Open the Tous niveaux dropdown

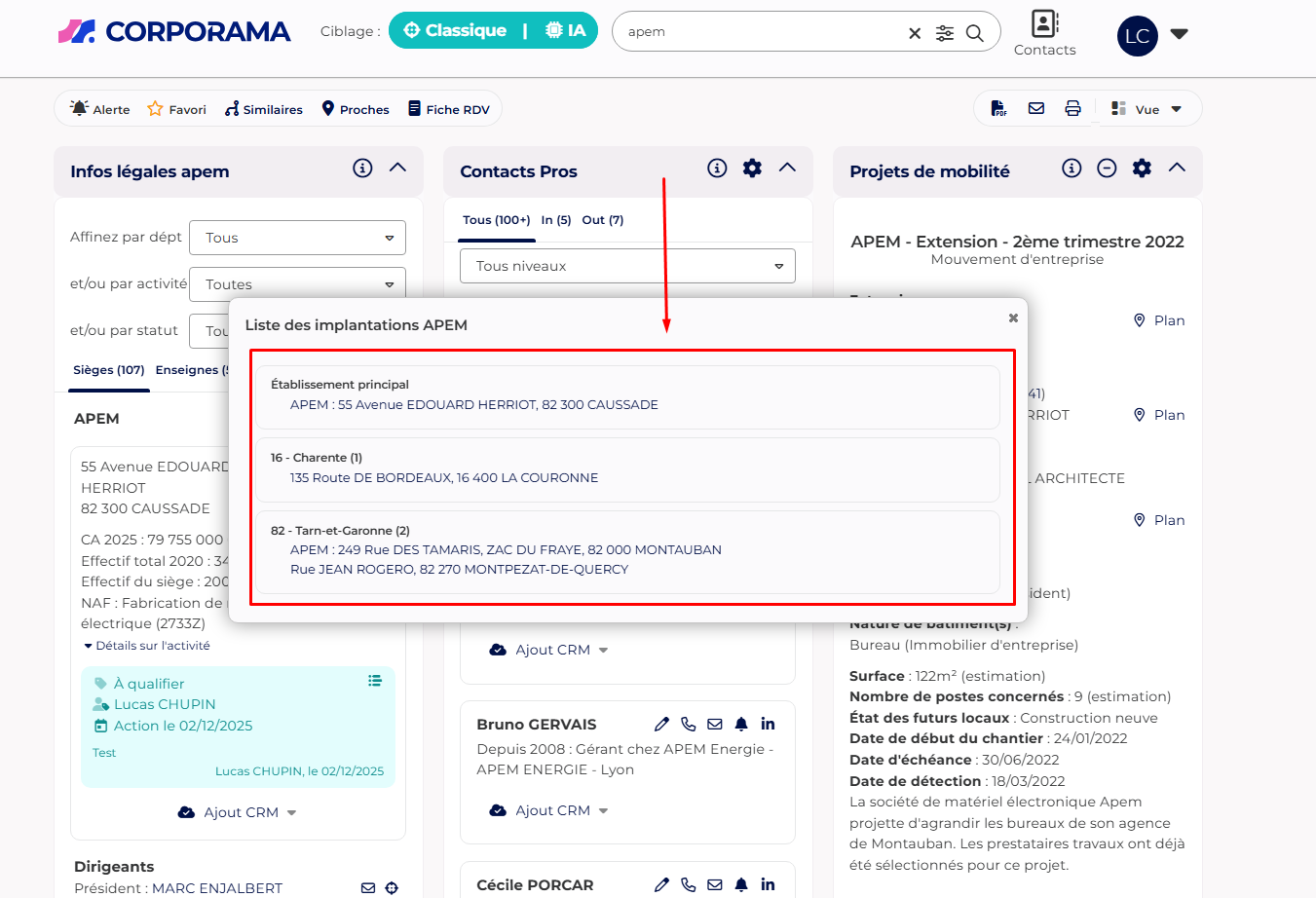[627, 266]
